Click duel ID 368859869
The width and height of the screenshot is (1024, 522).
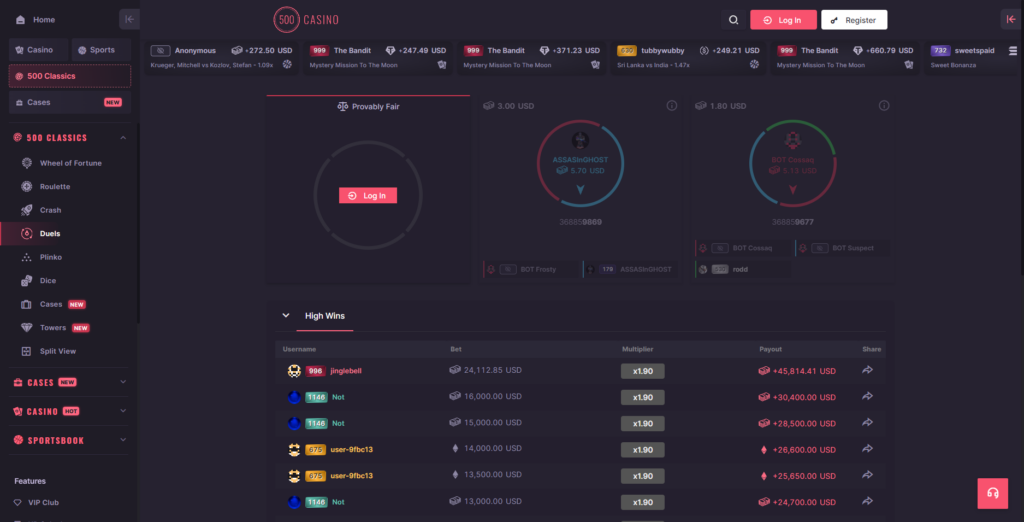580,222
